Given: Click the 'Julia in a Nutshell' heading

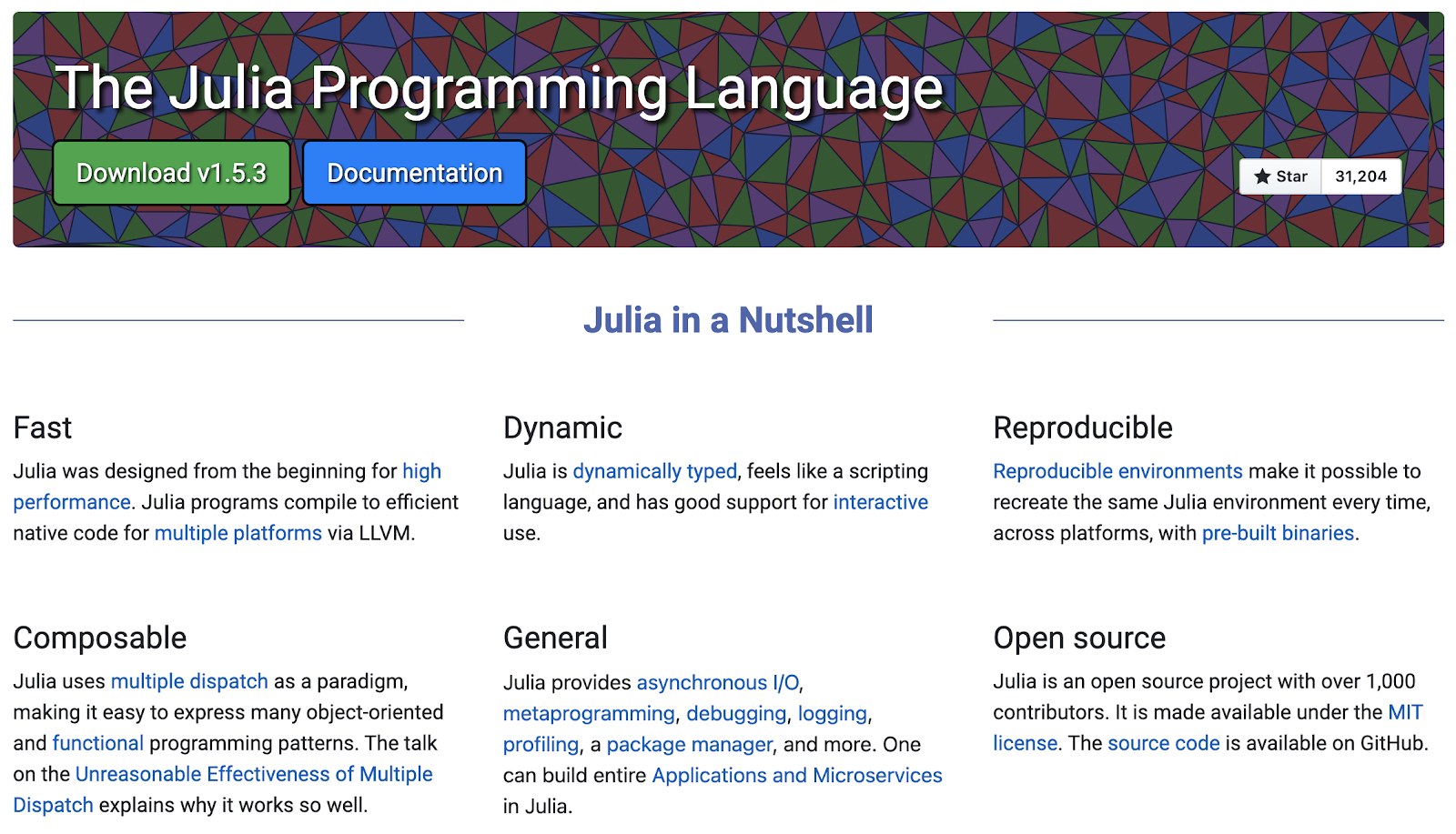Looking at the screenshot, I should [728, 320].
